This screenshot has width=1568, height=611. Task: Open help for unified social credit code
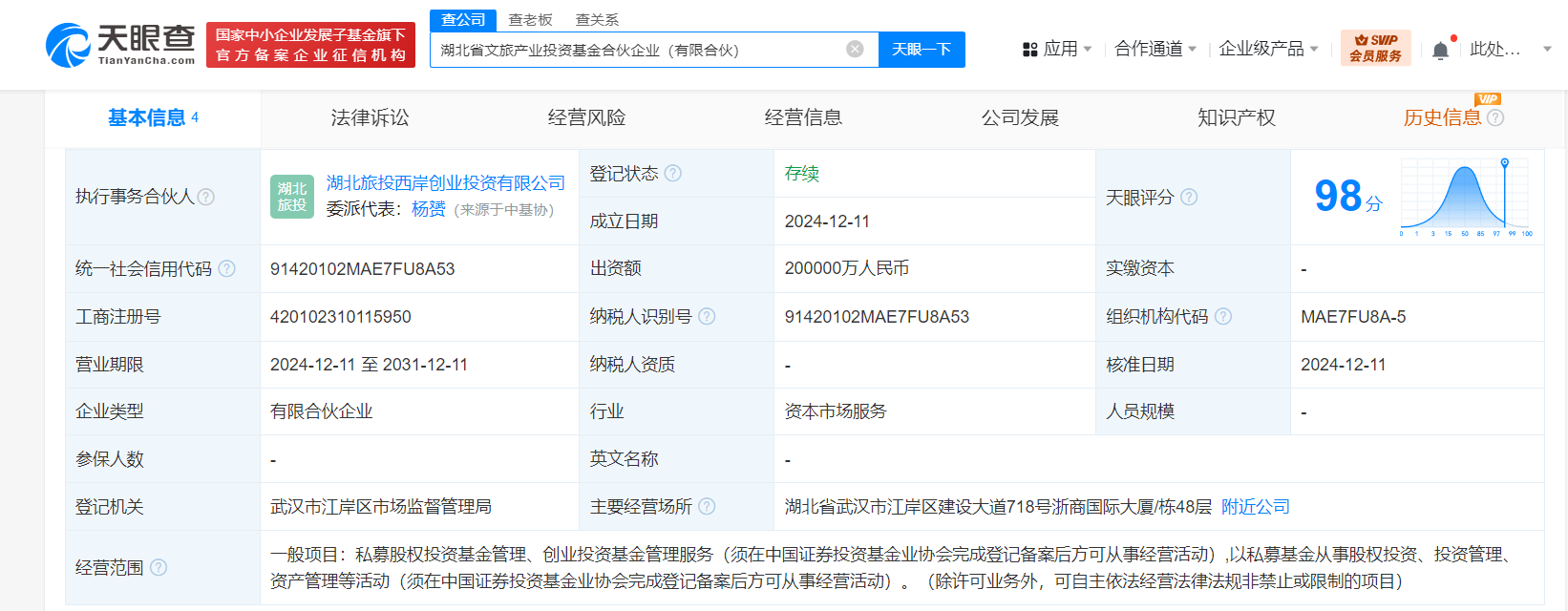[226, 268]
